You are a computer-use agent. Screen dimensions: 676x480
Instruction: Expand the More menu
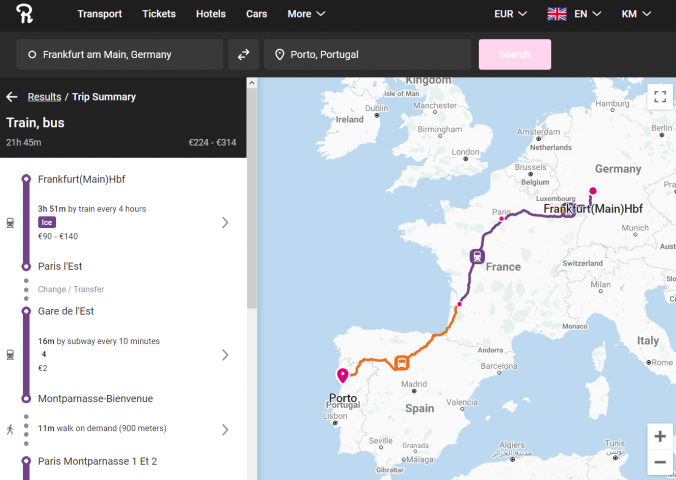(306, 14)
